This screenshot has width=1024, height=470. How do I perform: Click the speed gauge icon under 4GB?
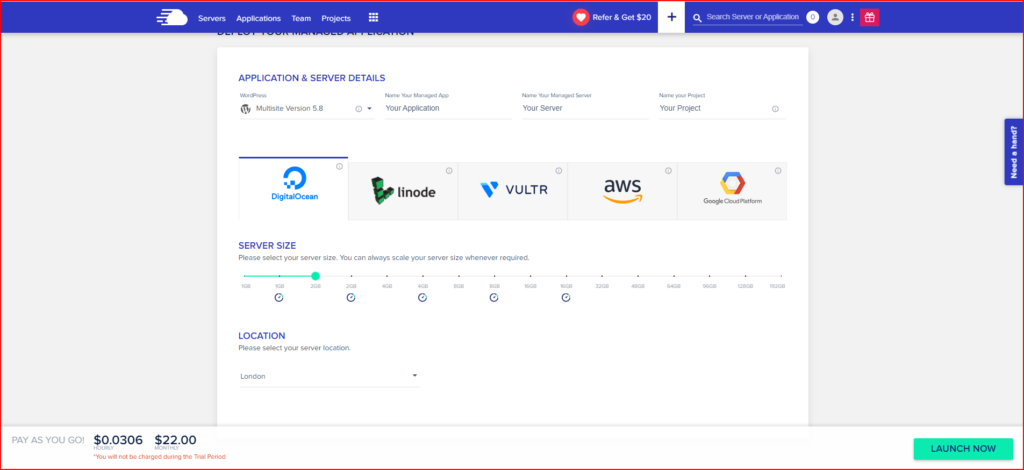(423, 298)
